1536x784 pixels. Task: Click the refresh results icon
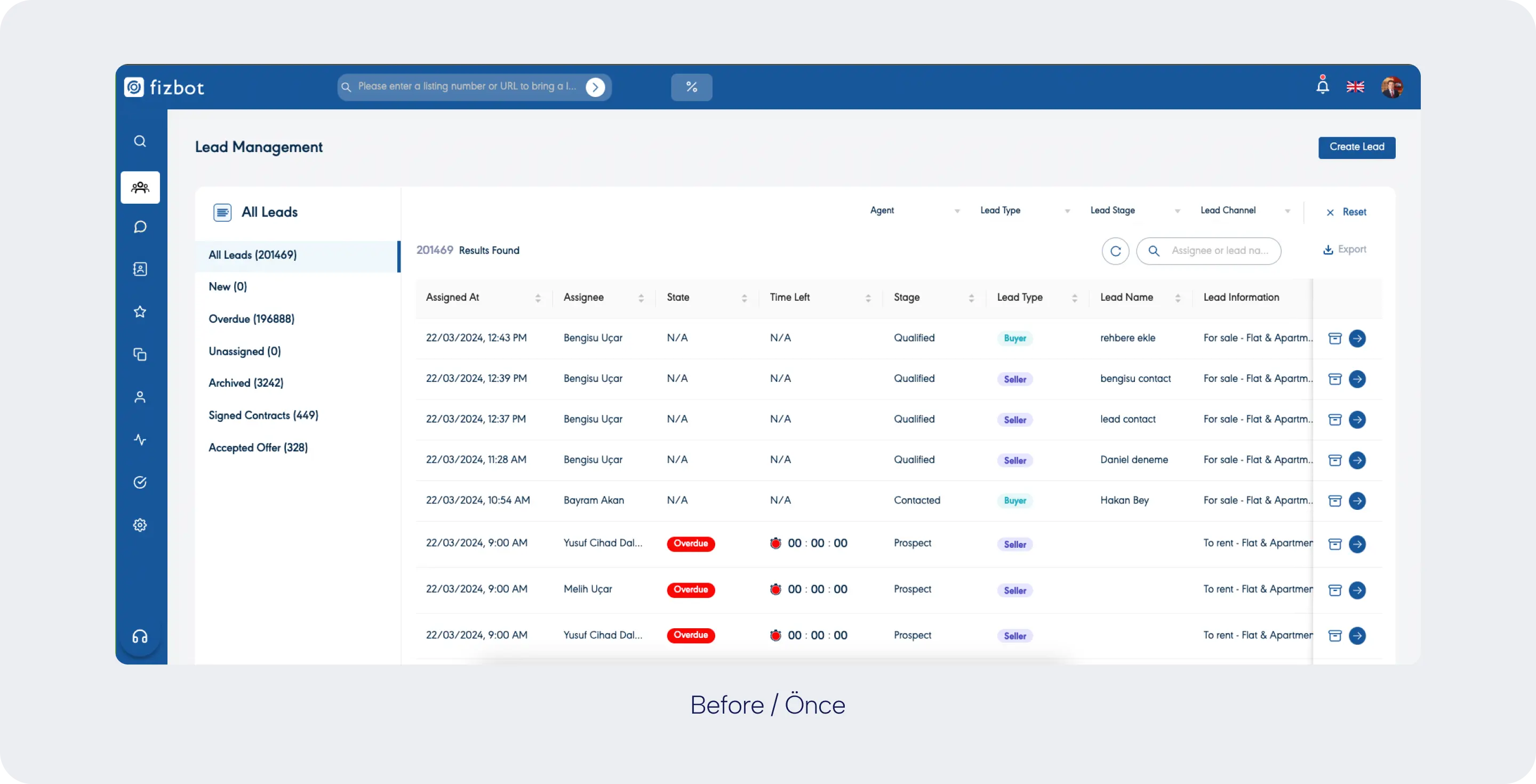tap(1115, 251)
